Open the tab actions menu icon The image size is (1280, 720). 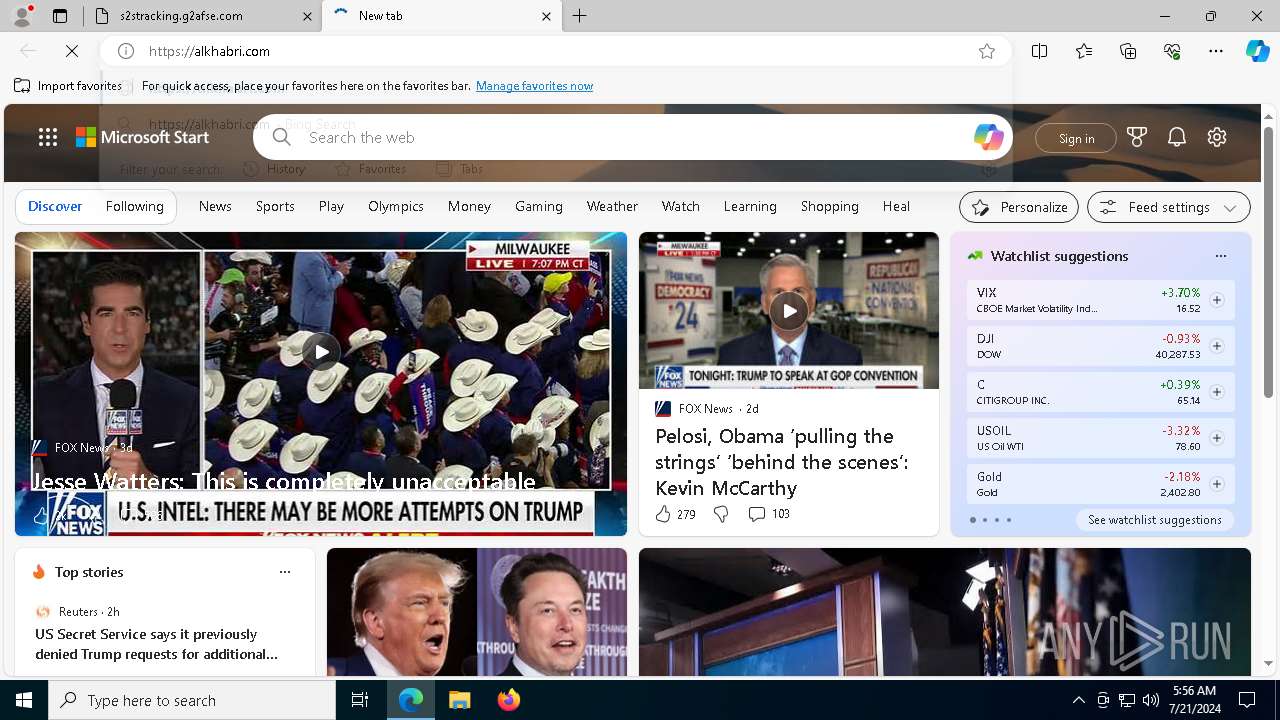[60, 16]
